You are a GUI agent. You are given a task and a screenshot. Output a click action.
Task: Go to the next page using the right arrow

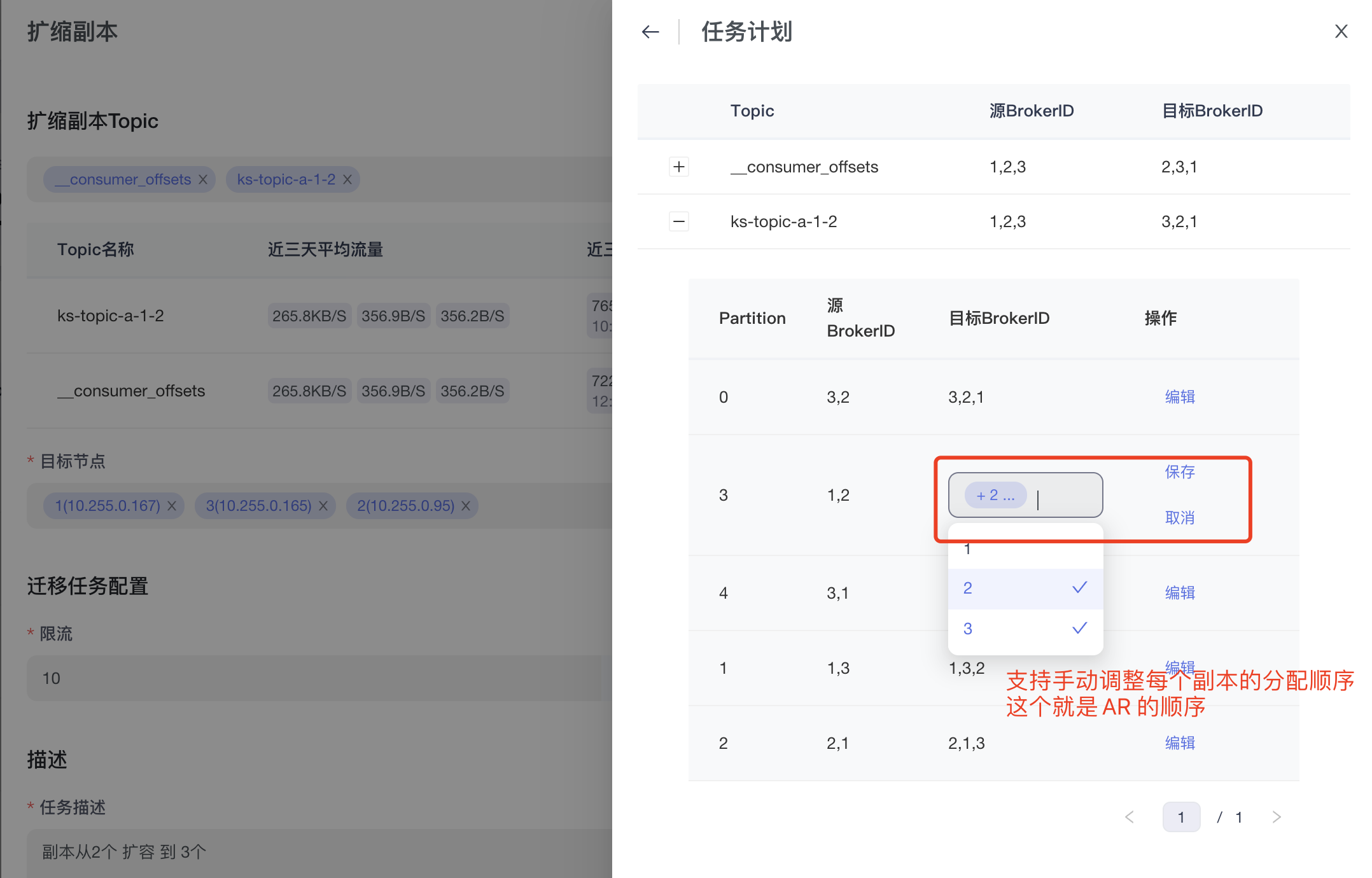(x=1276, y=817)
